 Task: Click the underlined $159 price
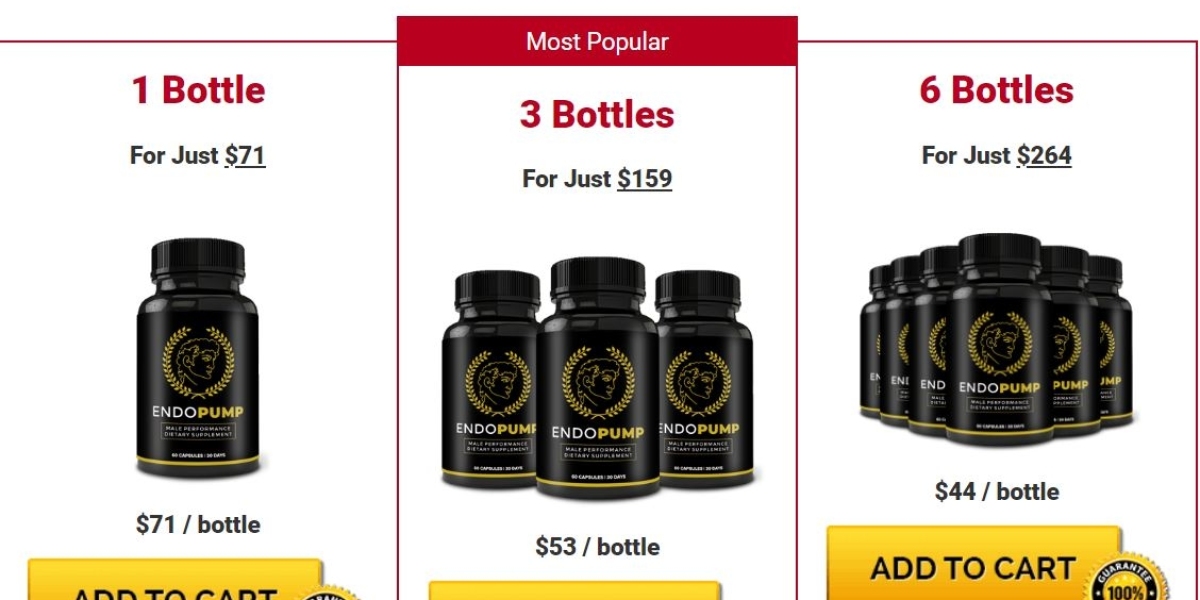click(x=644, y=179)
